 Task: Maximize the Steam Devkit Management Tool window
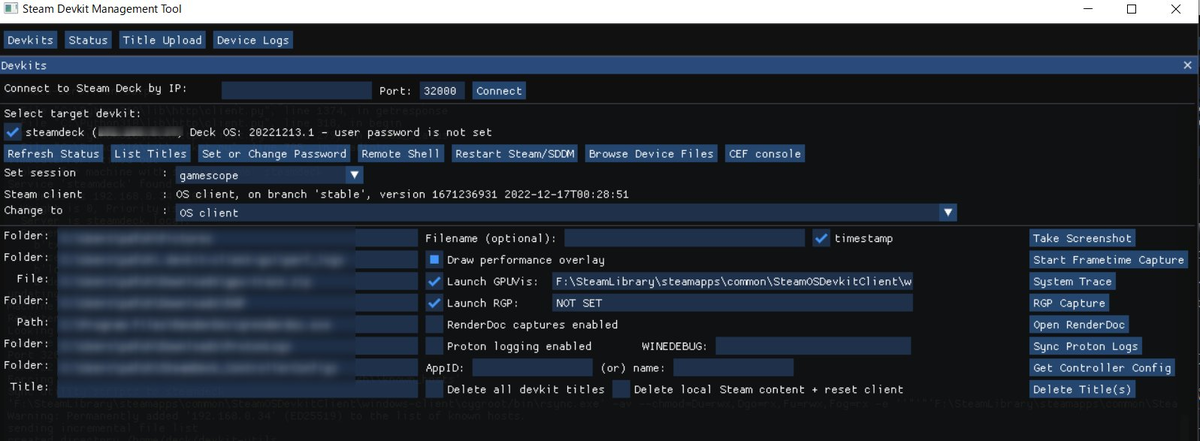pyautogui.click(x=1131, y=9)
